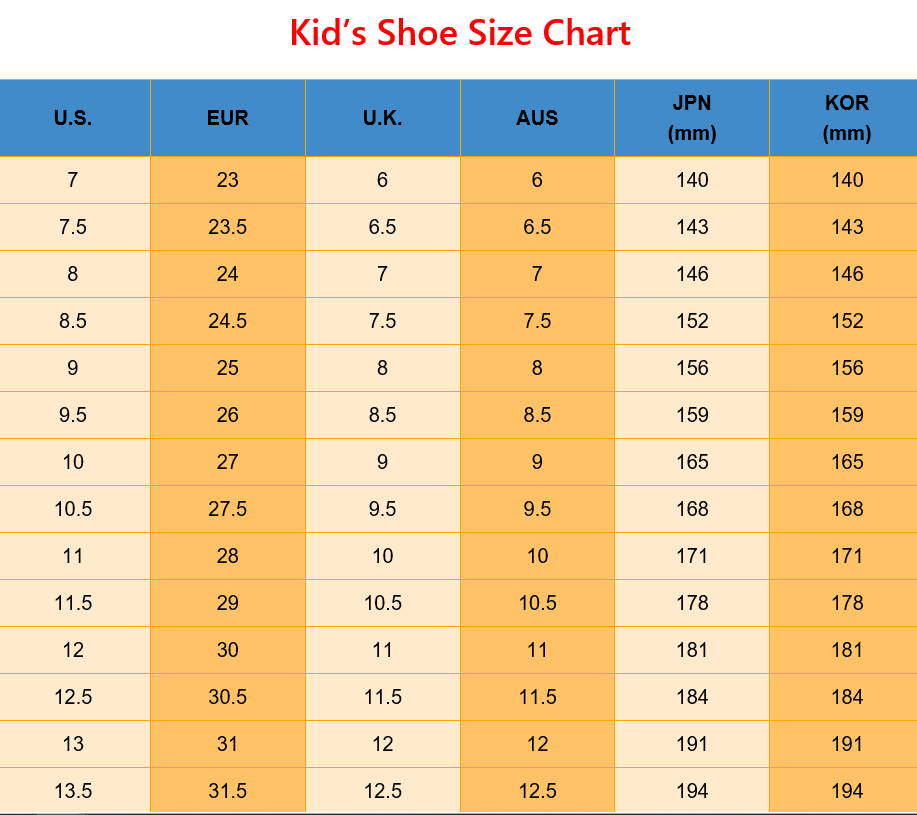The height and width of the screenshot is (815, 917).
Task: Click the EUR 31.5 cell
Action: tap(227, 791)
